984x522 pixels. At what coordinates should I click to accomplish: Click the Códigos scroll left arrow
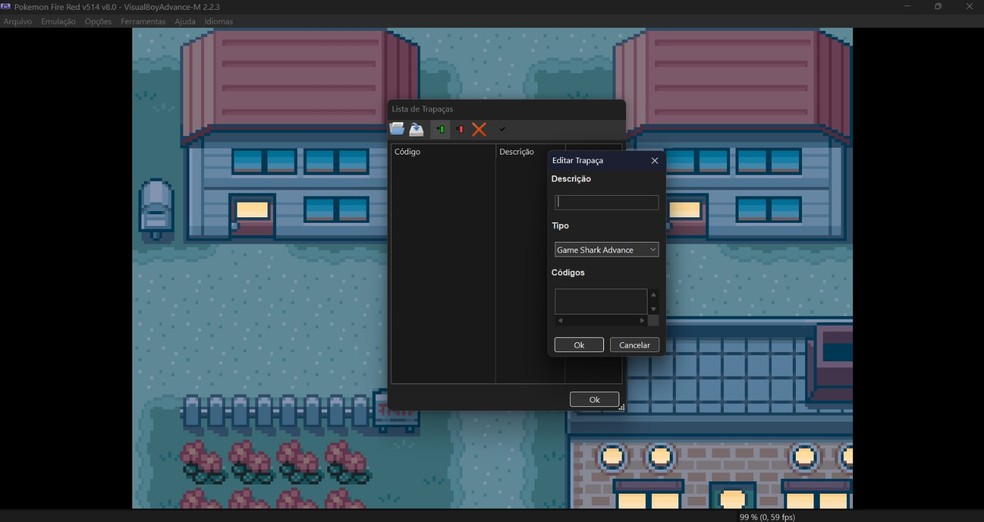560,321
